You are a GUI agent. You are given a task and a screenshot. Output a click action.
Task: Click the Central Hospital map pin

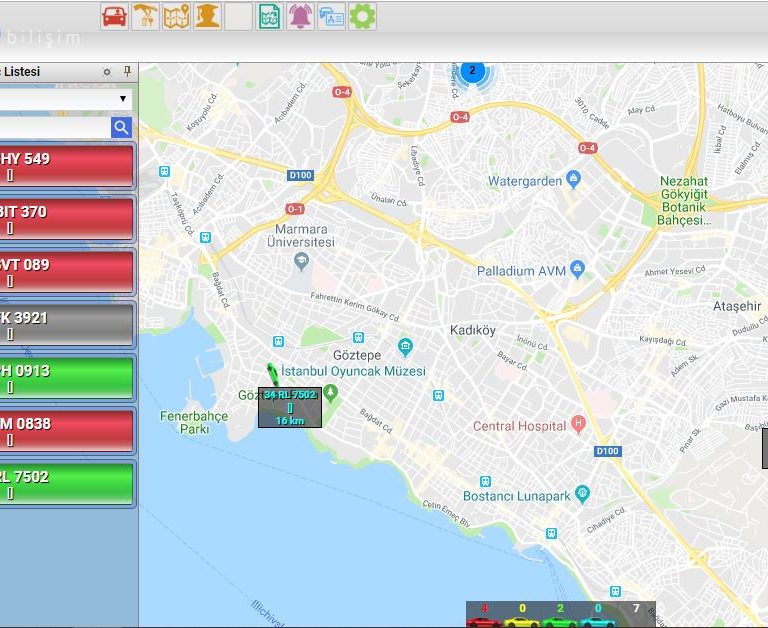tap(578, 424)
